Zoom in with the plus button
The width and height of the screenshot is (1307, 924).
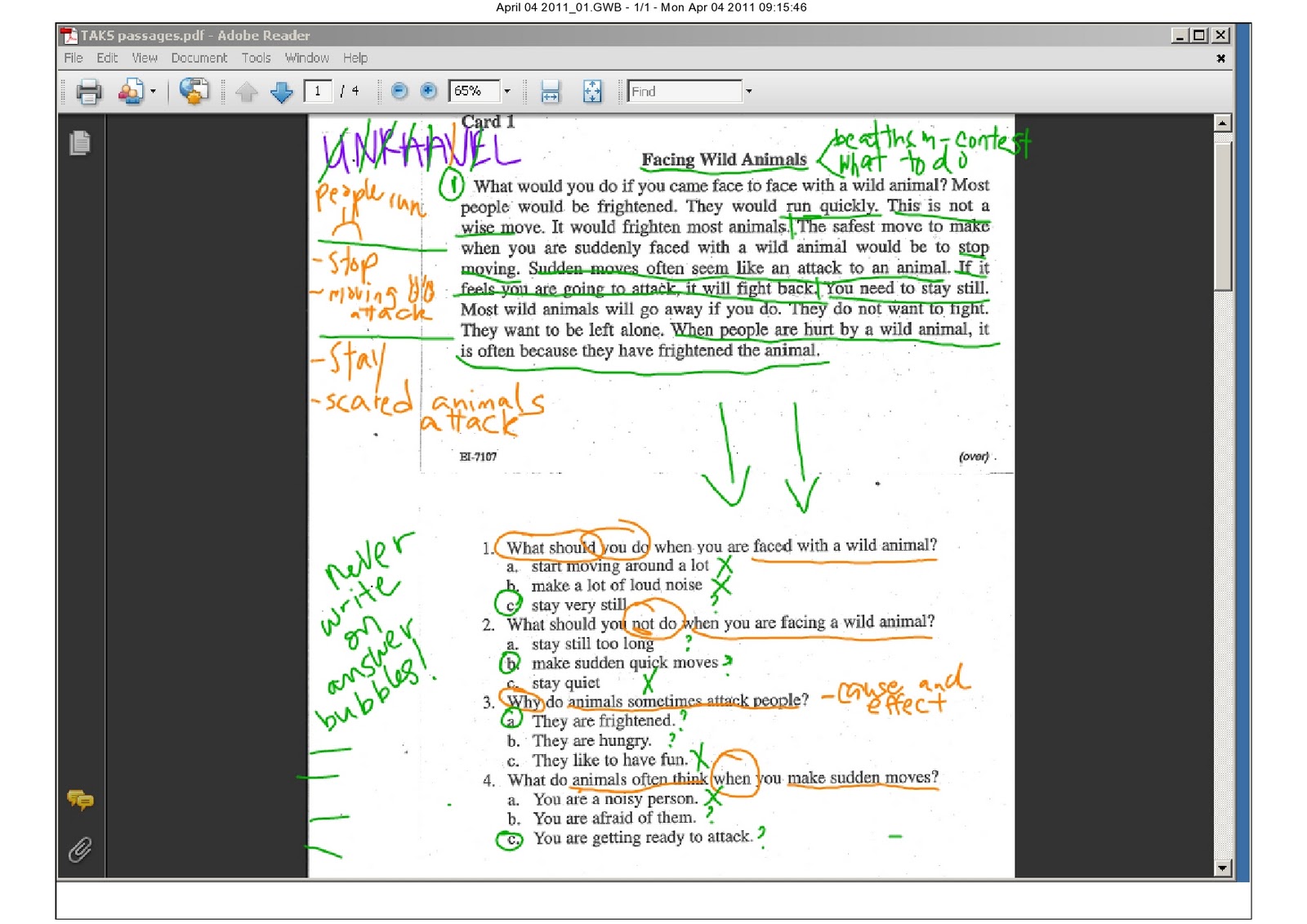tap(428, 91)
